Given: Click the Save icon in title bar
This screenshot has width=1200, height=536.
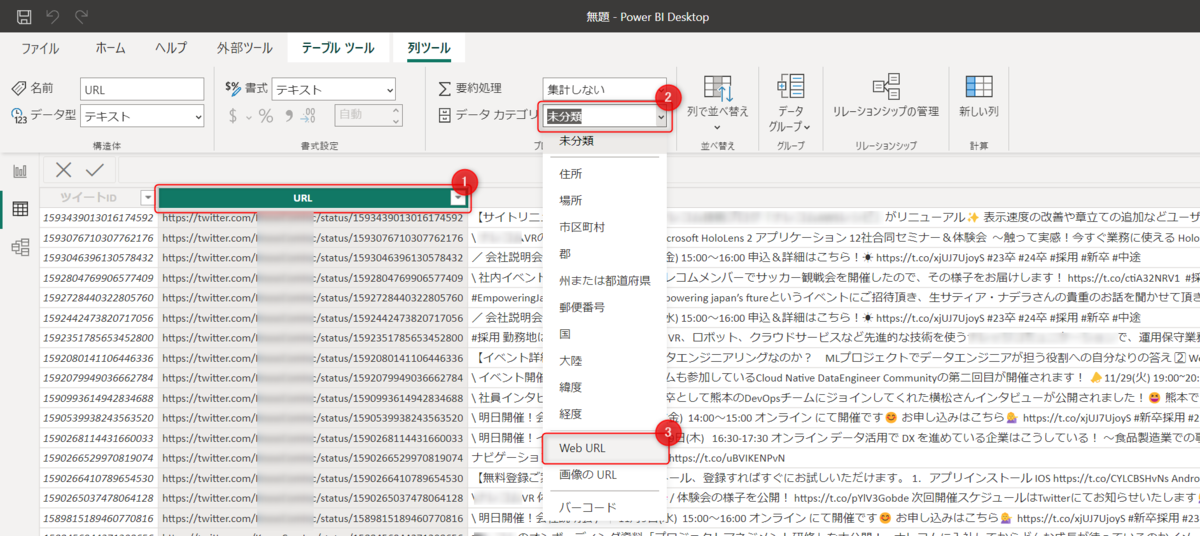Looking at the screenshot, I should pyautogui.click(x=24, y=17).
